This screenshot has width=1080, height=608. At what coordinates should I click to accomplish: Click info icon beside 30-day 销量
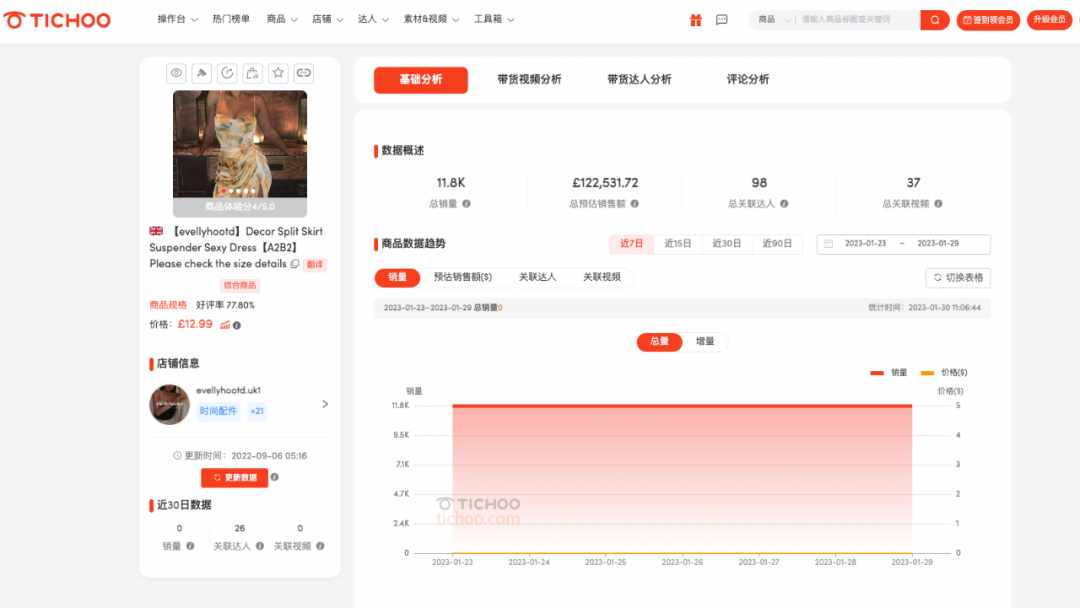click(190, 546)
